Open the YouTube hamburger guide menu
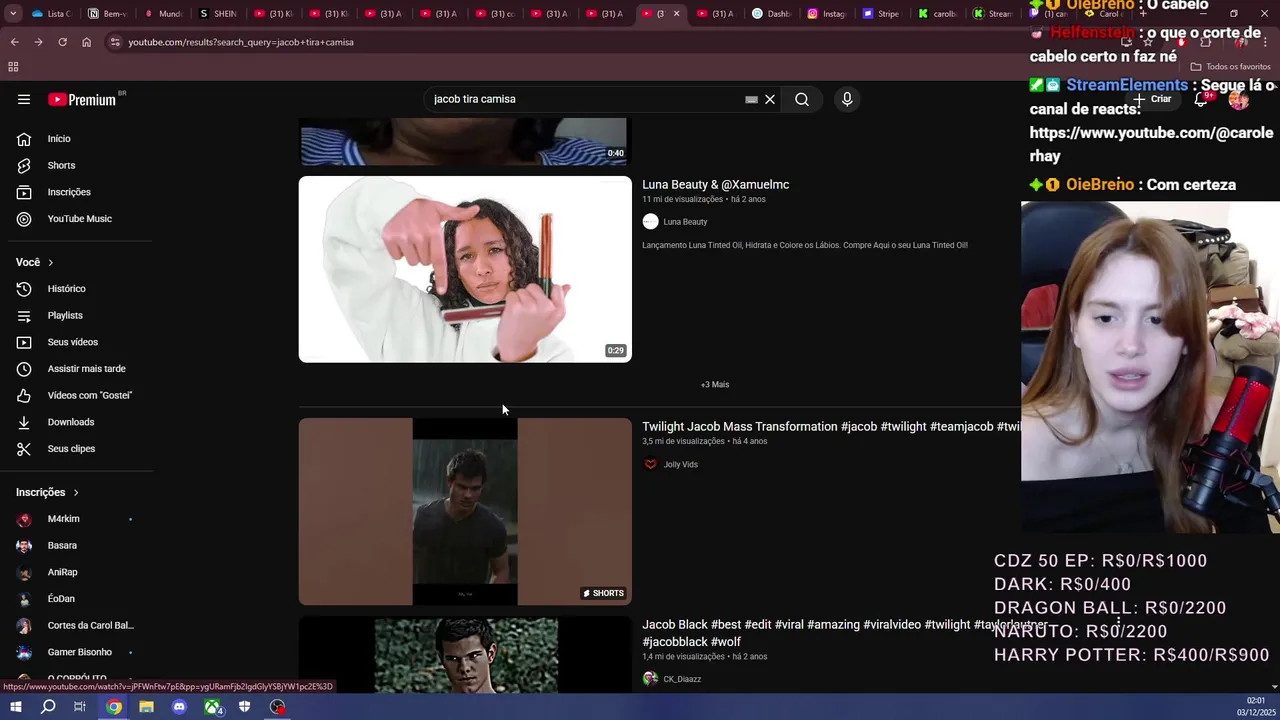 coord(24,99)
